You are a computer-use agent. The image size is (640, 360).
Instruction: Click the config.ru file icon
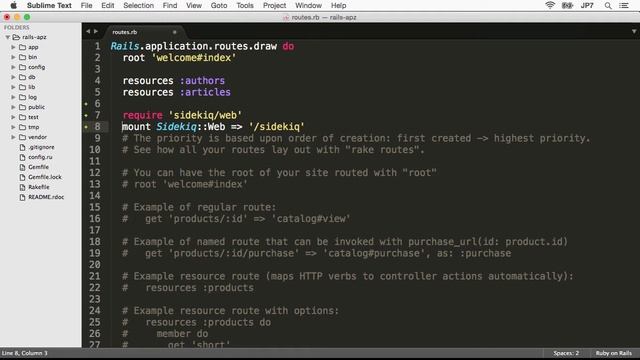click(22, 157)
